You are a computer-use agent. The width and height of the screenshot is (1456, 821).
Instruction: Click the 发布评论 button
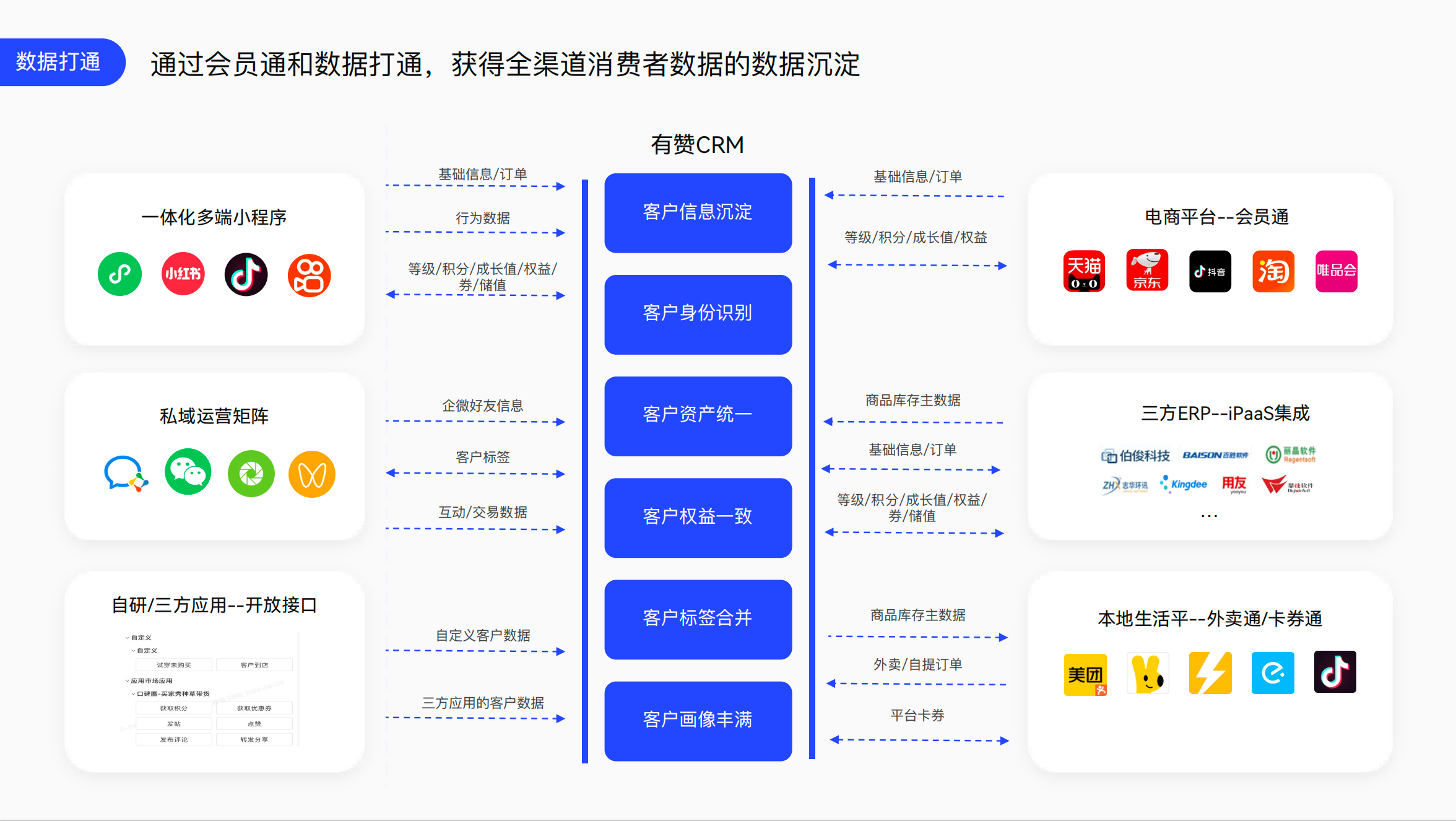coord(173,739)
